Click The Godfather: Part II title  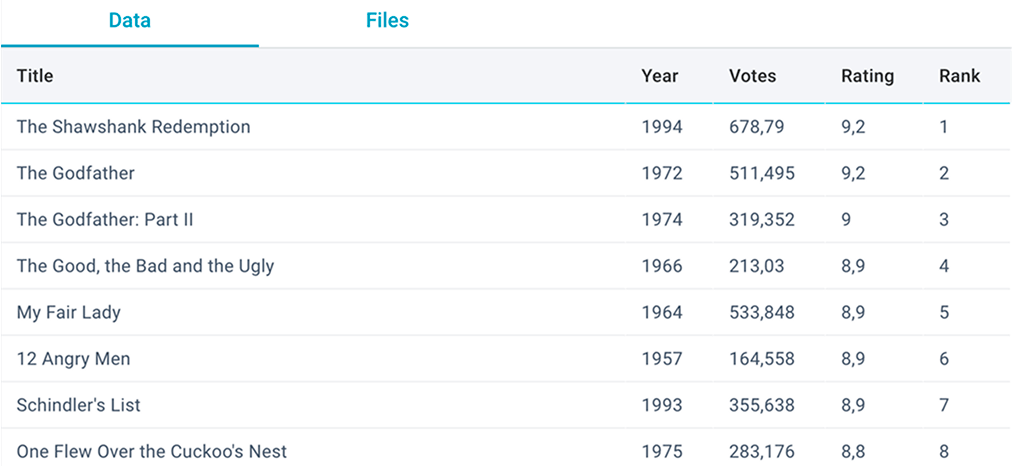point(105,220)
